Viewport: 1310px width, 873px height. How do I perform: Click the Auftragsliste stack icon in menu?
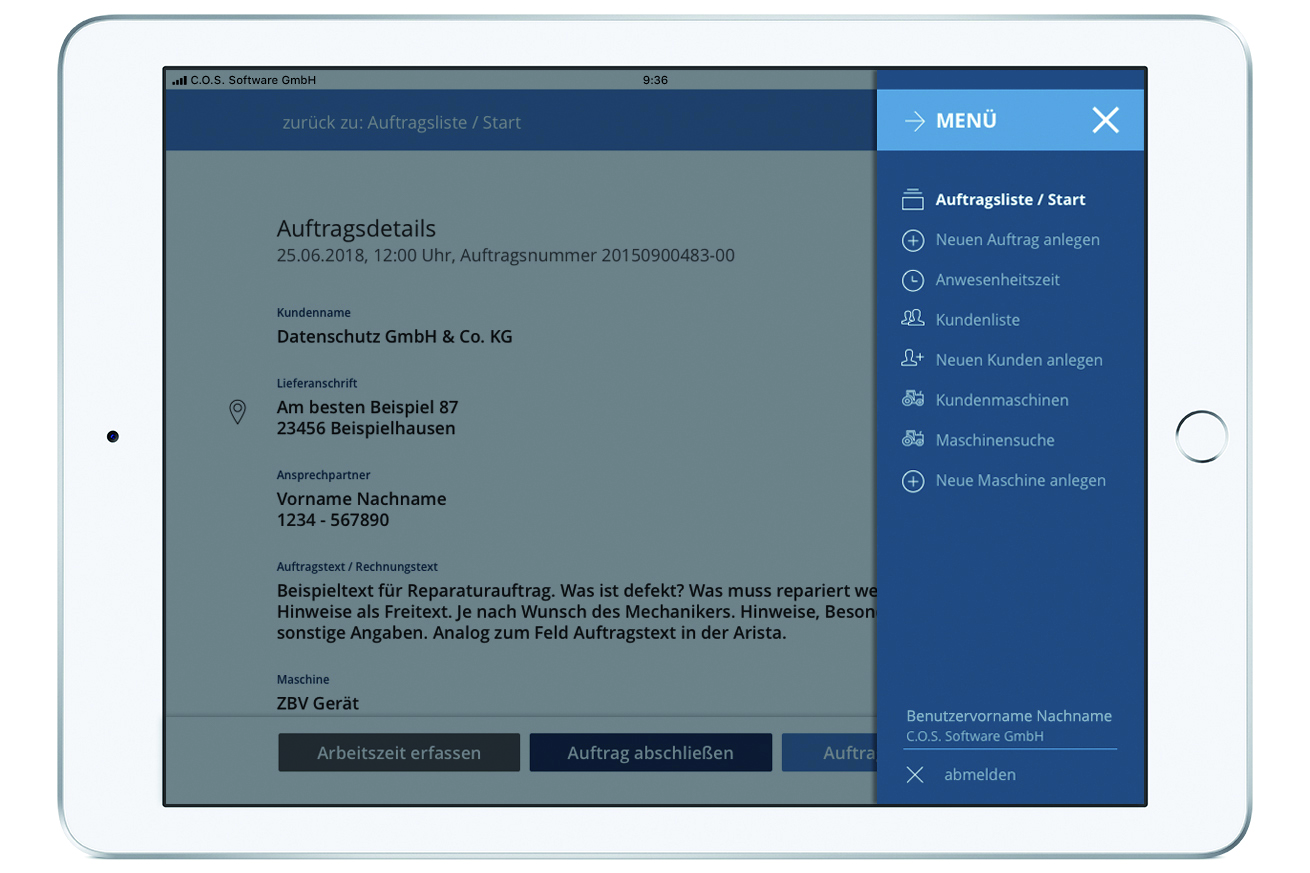click(x=912, y=200)
